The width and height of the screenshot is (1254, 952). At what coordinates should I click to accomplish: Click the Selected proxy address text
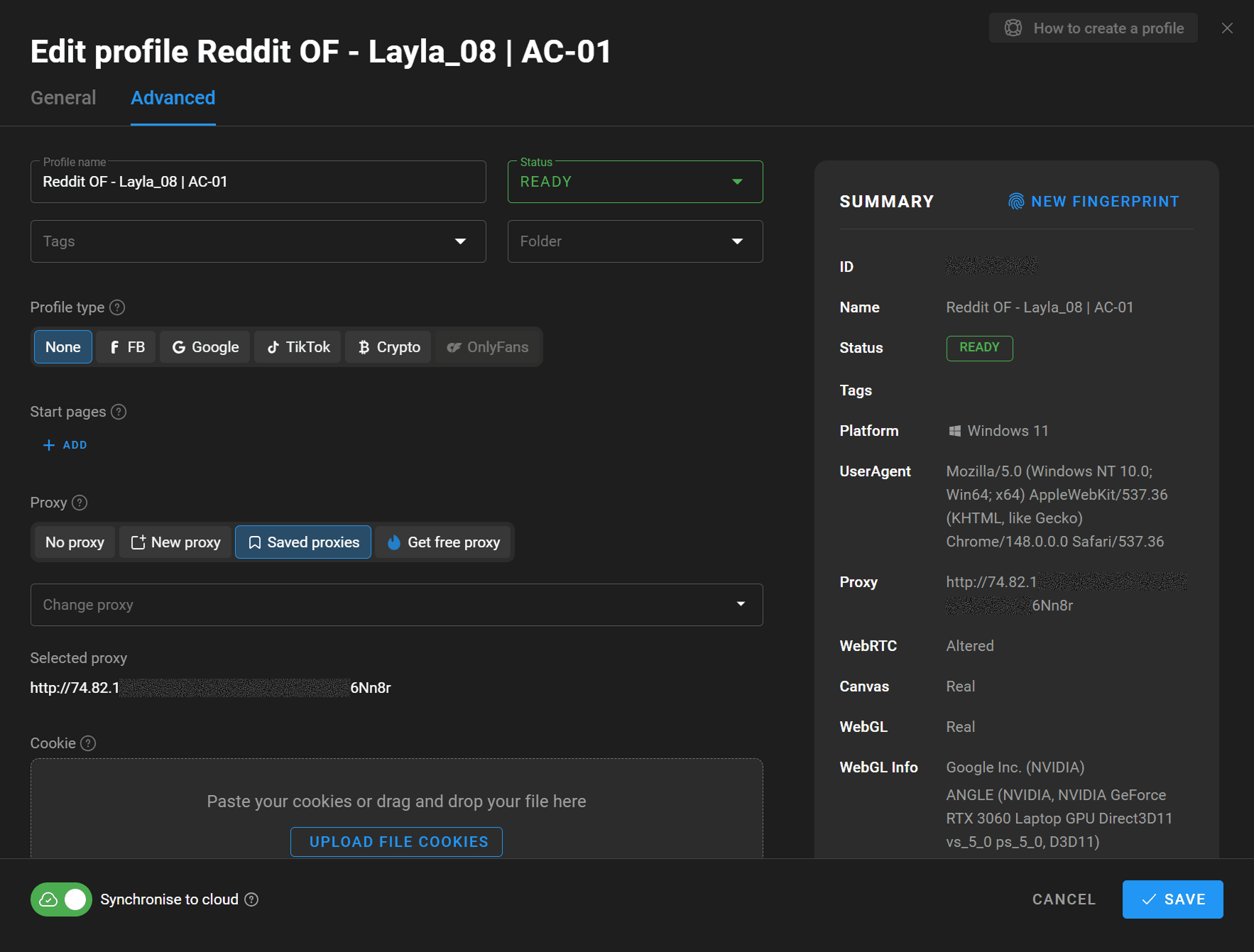click(x=210, y=688)
